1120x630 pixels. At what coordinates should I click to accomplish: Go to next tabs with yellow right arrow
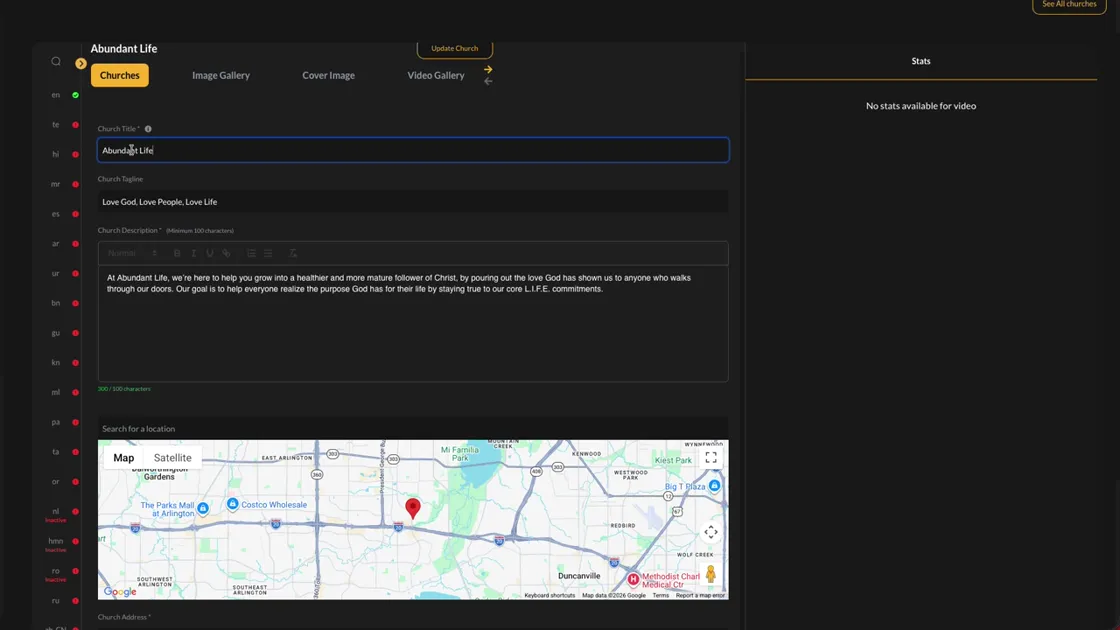click(488, 69)
